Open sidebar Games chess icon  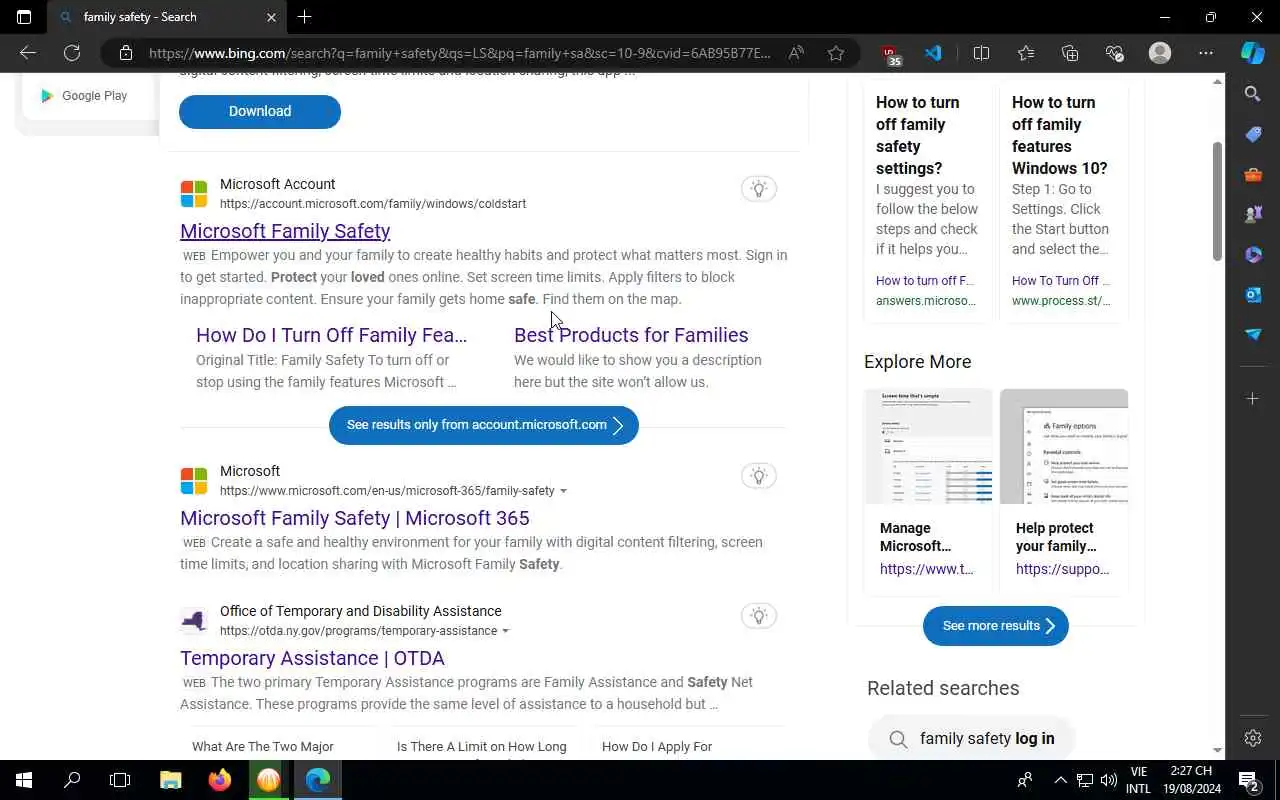(1253, 215)
